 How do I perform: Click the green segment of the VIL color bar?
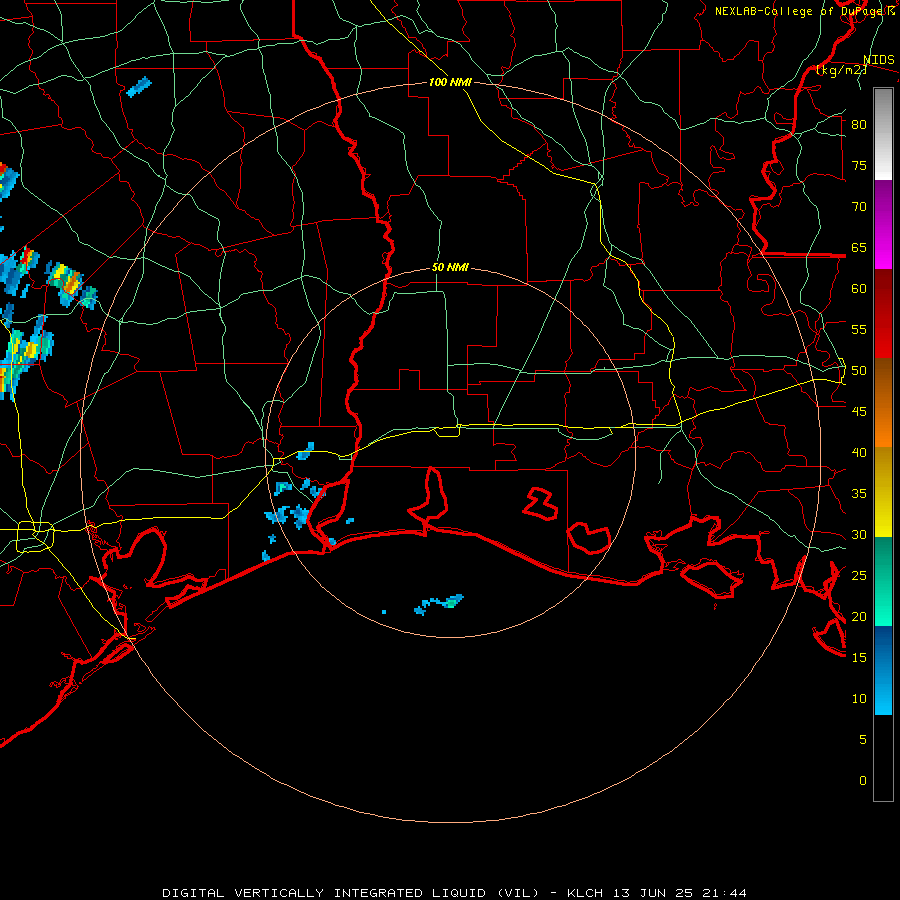pos(883,581)
